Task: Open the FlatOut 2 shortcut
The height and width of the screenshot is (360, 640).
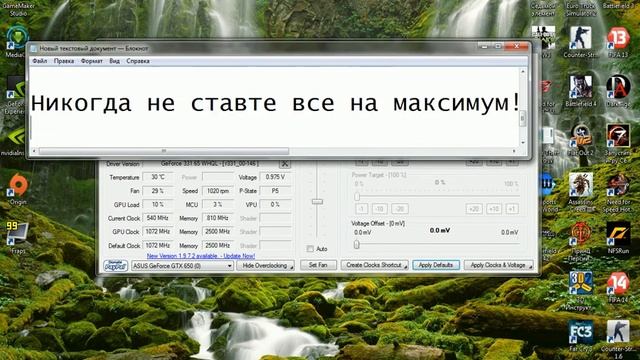Action: (x=580, y=136)
